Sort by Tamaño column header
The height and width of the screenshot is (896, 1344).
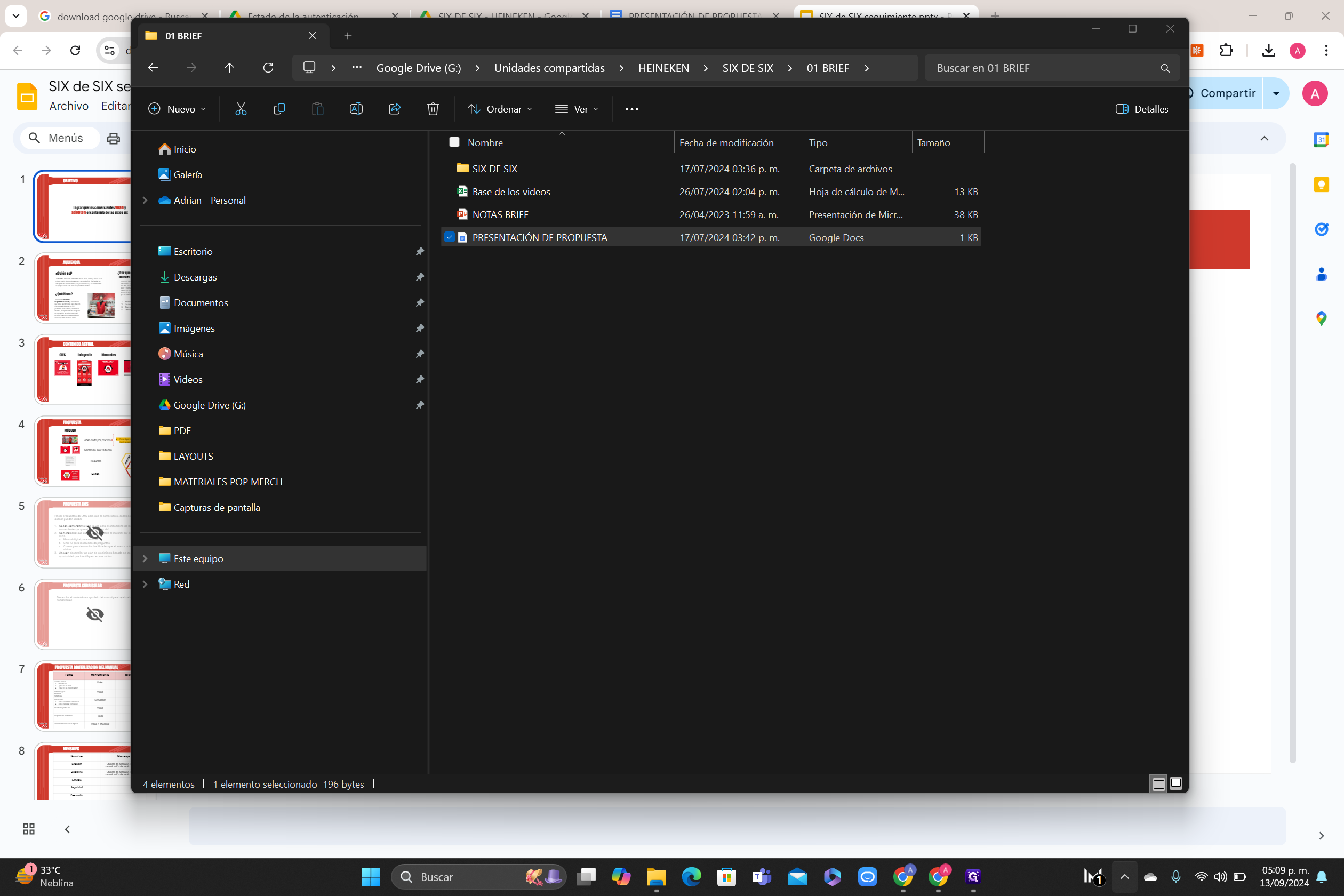(x=948, y=142)
